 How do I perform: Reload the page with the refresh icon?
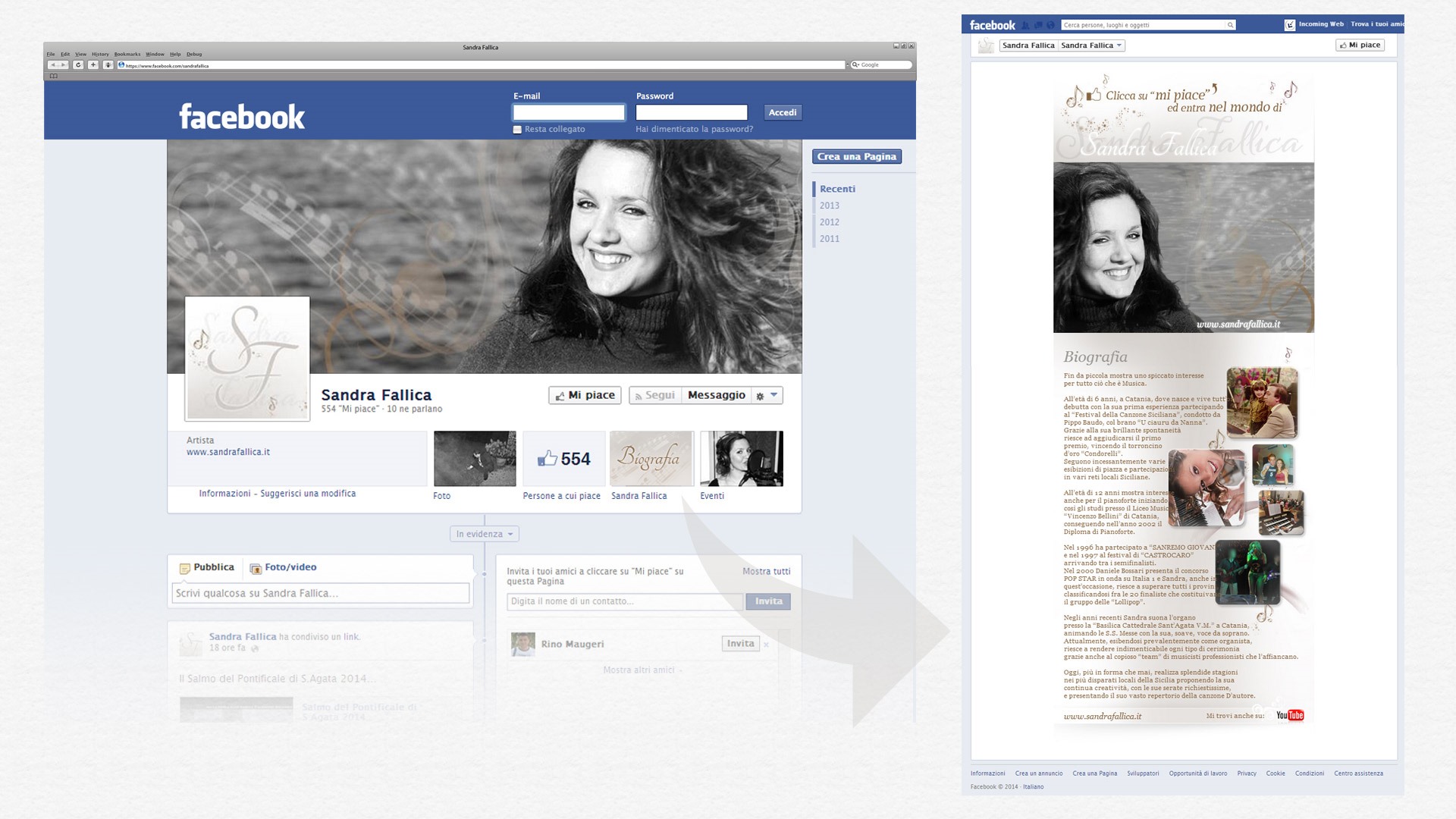point(78,65)
